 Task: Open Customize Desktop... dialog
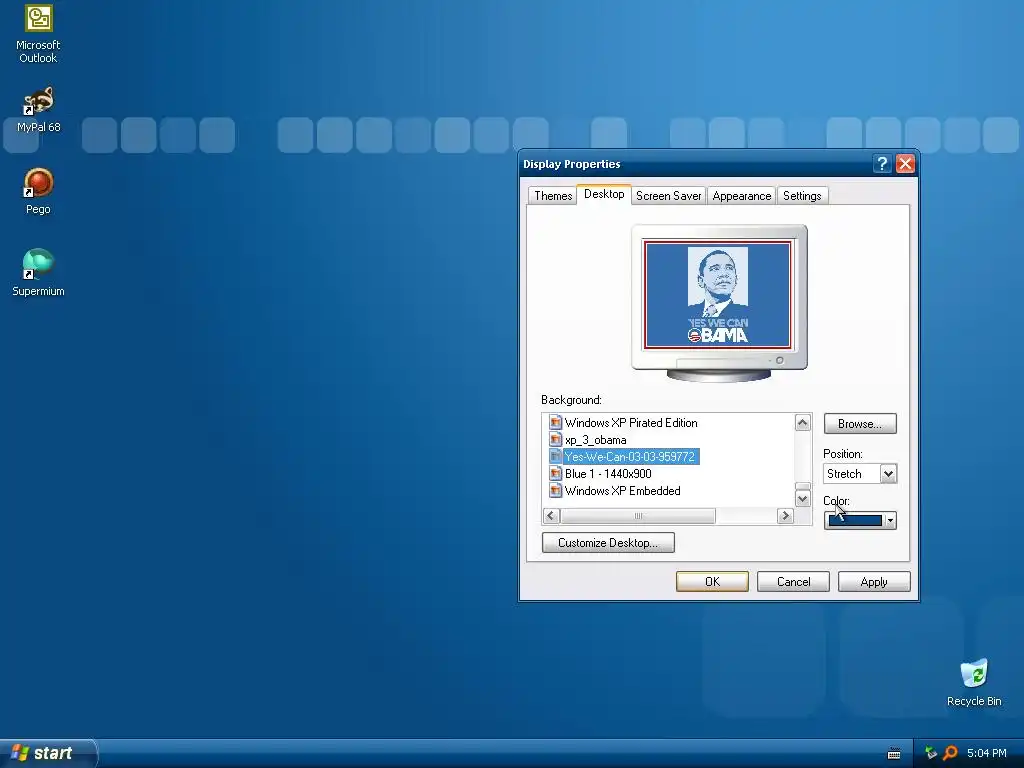[x=608, y=543]
